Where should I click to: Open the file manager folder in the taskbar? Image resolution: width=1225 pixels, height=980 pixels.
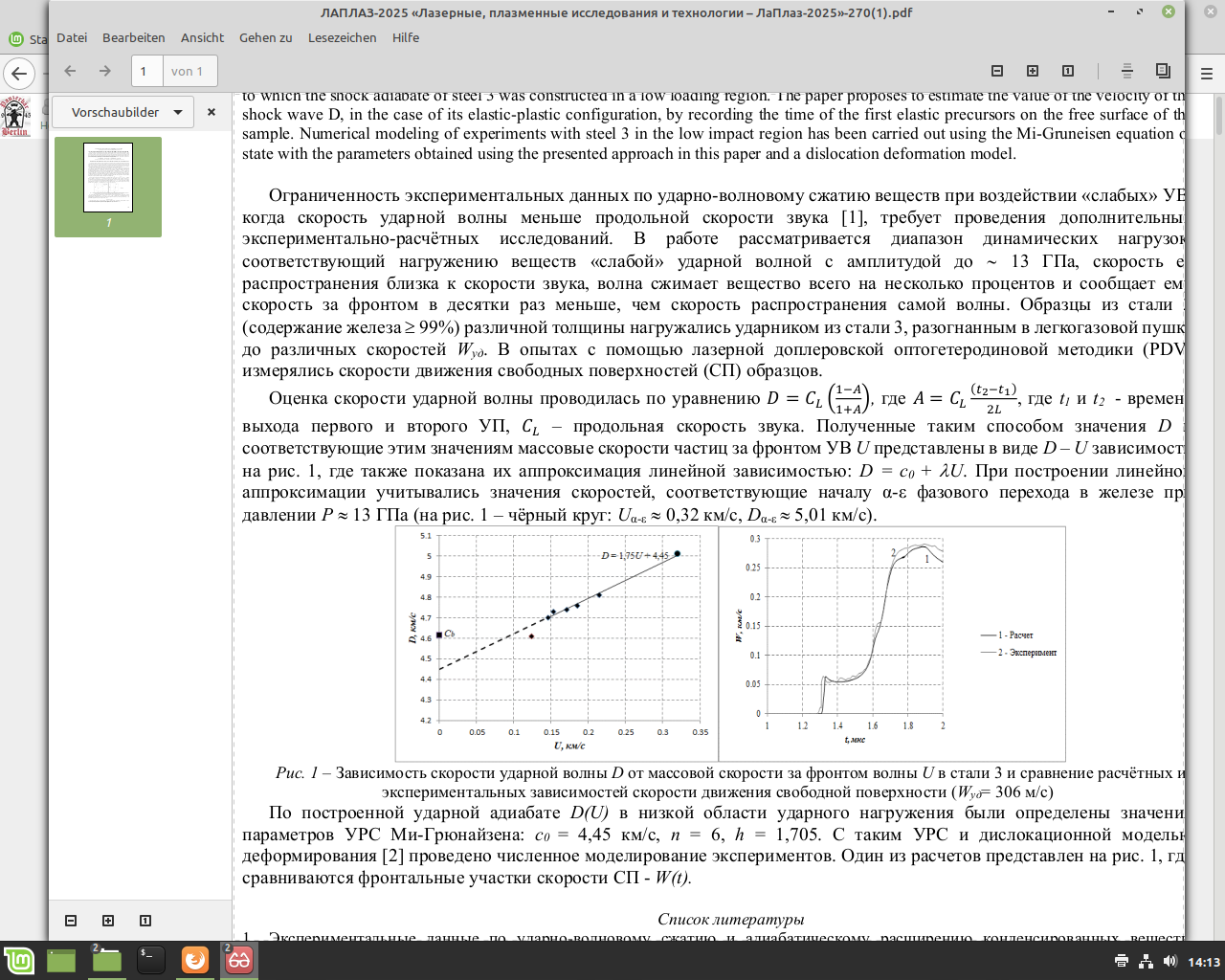pyautogui.click(x=106, y=960)
